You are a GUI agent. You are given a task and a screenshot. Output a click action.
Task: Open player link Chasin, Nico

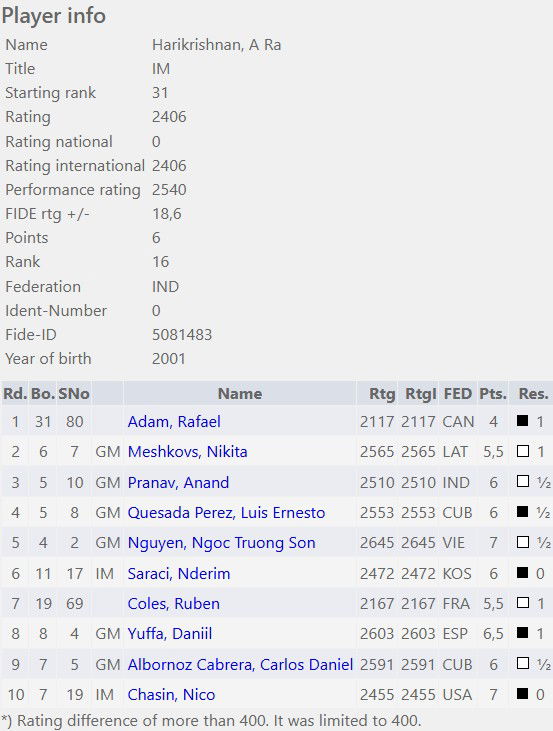(171, 695)
